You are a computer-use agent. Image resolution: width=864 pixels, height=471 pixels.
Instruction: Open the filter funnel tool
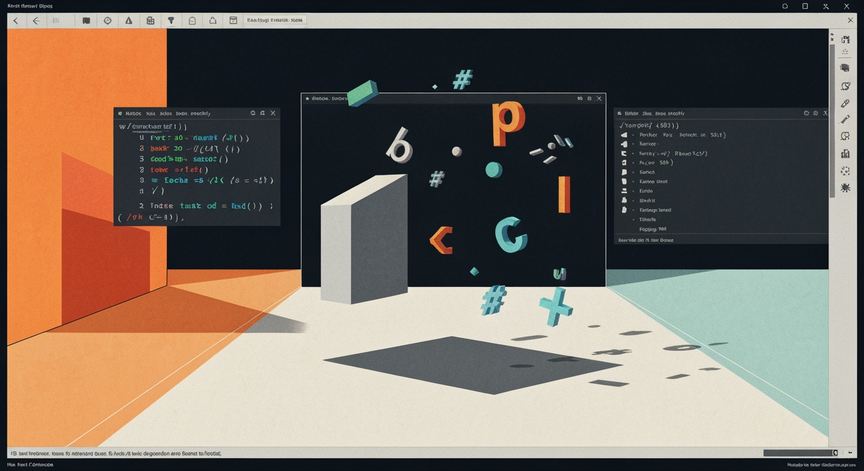pyautogui.click(x=171, y=20)
